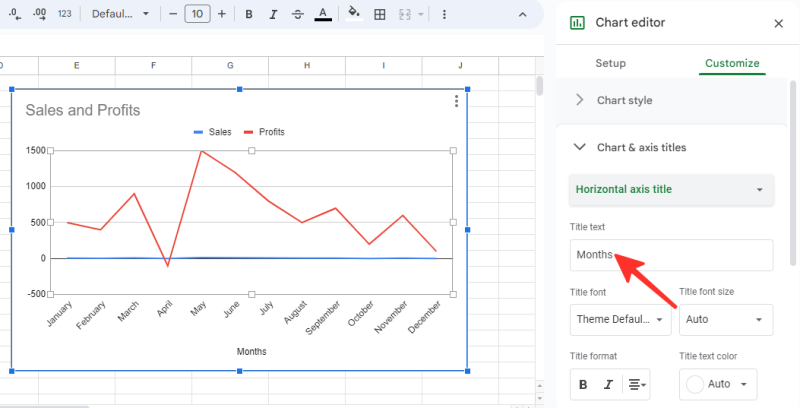Click the text color underlined A icon
This screenshot has width=800, height=408.
pyautogui.click(x=322, y=14)
